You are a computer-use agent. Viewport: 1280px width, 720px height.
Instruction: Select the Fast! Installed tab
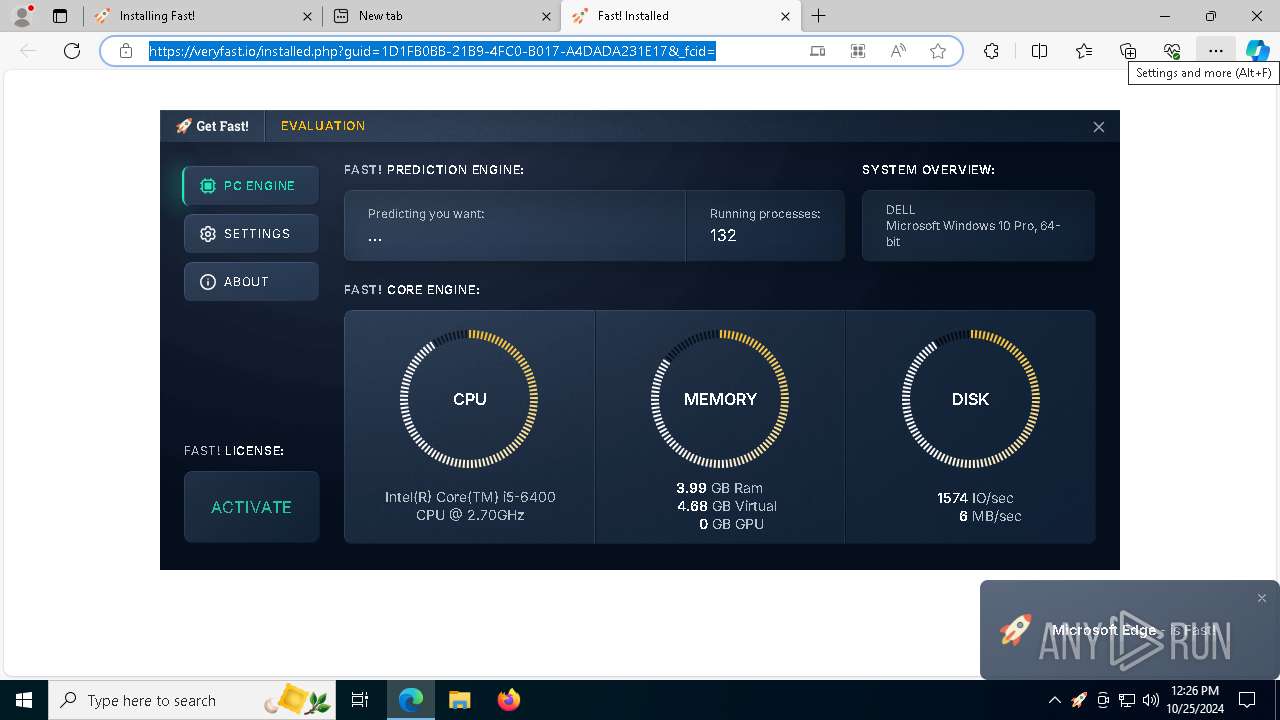tap(679, 16)
